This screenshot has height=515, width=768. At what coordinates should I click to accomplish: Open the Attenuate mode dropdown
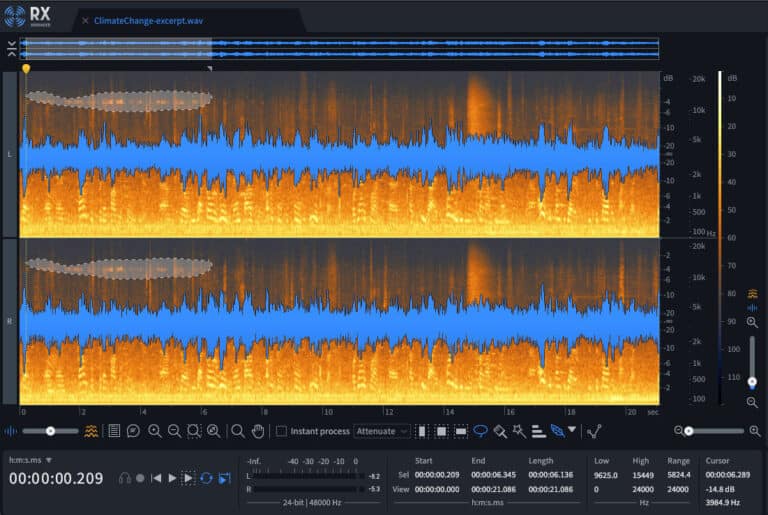coord(382,431)
